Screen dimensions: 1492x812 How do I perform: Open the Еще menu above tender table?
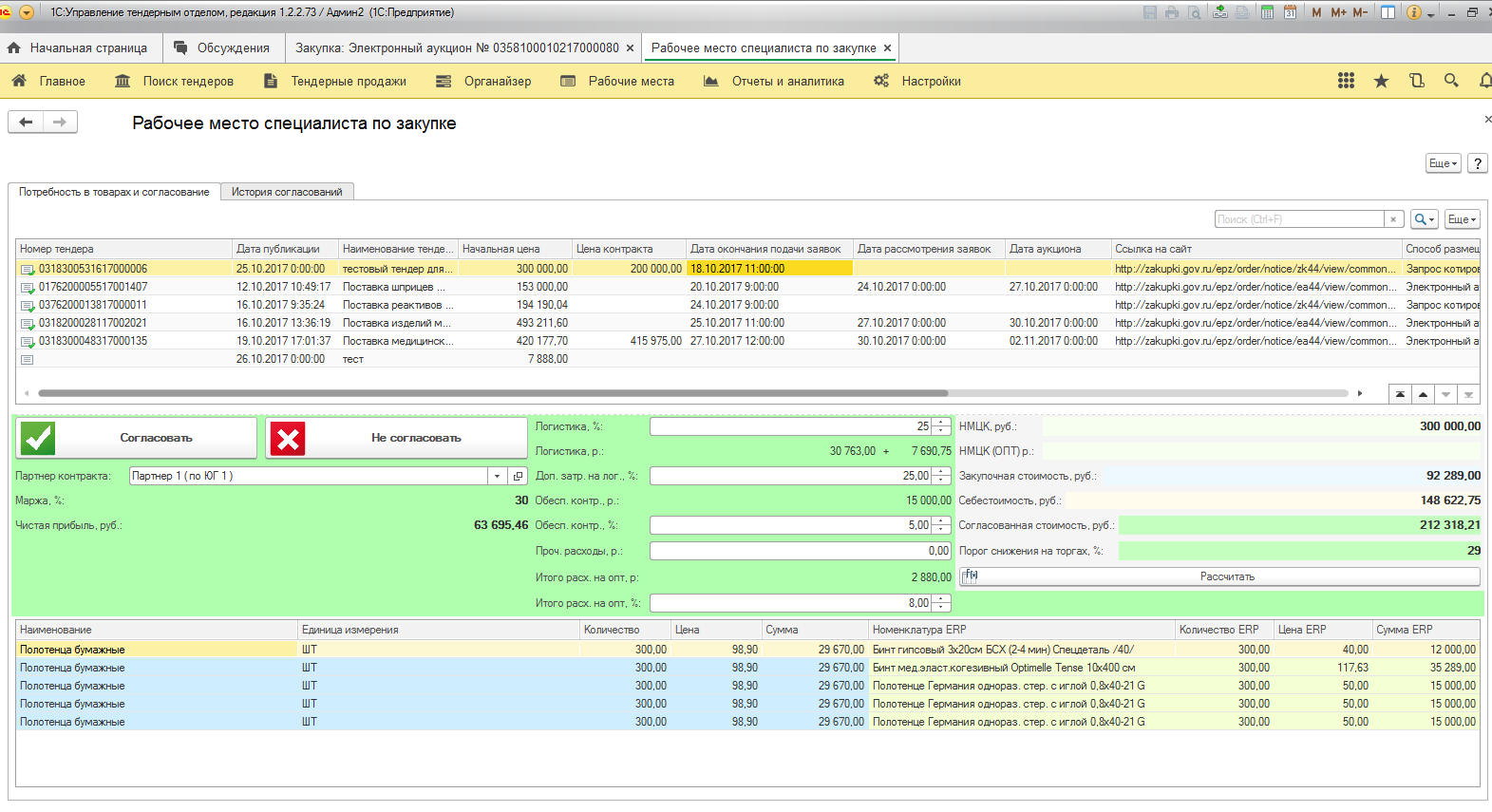point(1462,219)
